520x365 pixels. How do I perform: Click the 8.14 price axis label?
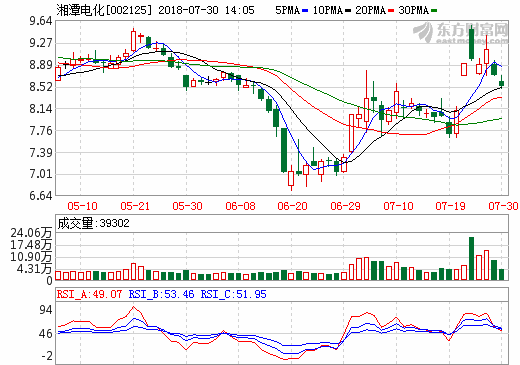point(41,108)
